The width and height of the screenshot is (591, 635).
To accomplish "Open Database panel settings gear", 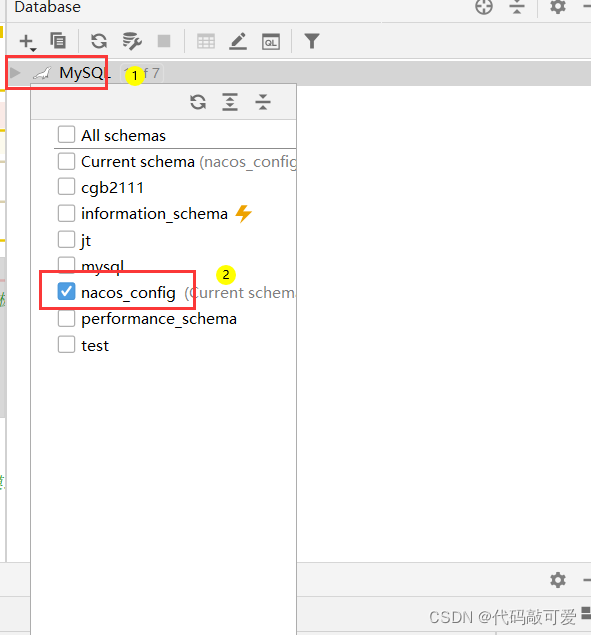I will (558, 7).
